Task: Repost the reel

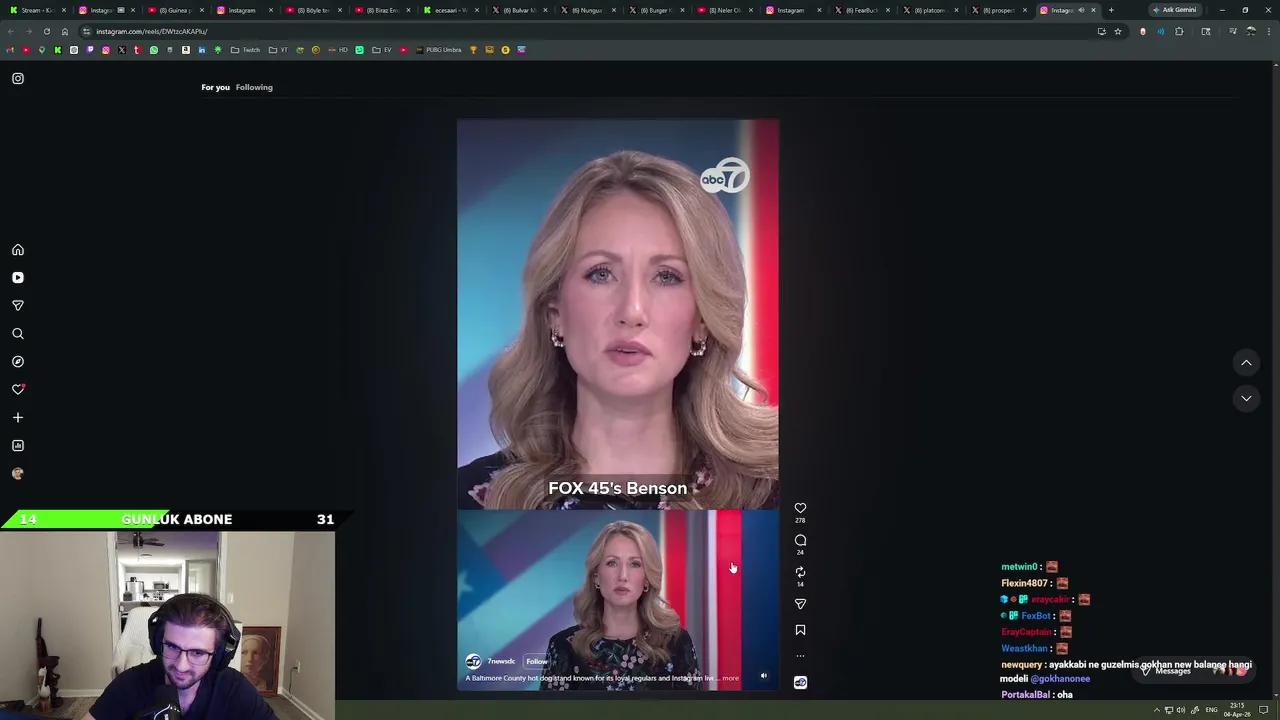Action: 800,572
